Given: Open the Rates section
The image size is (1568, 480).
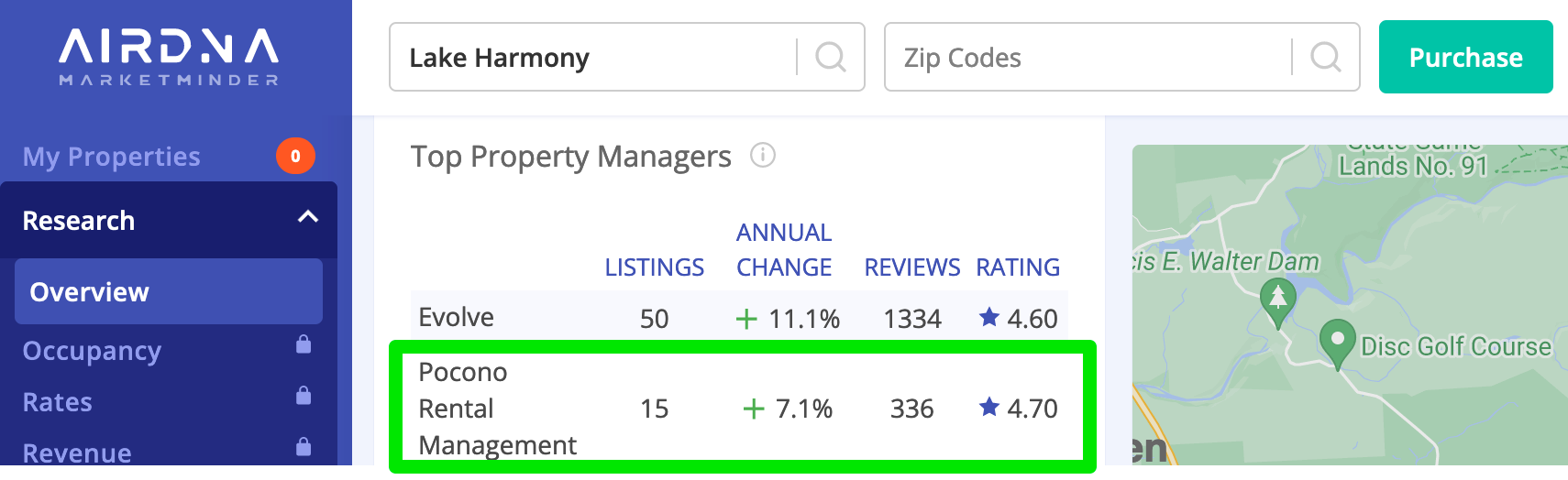Looking at the screenshot, I should pos(58,402).
